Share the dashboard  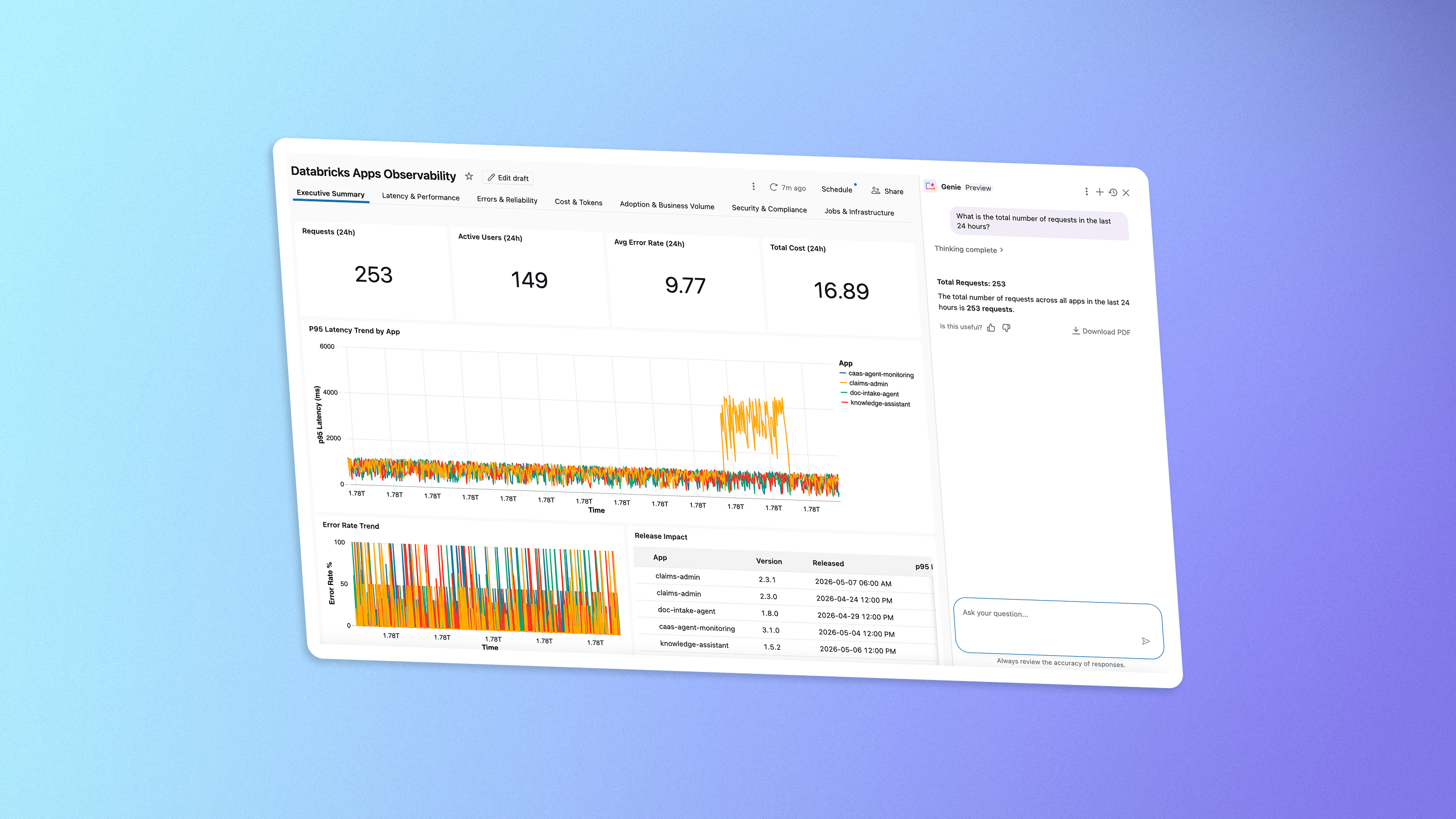(x=887, y=191)
